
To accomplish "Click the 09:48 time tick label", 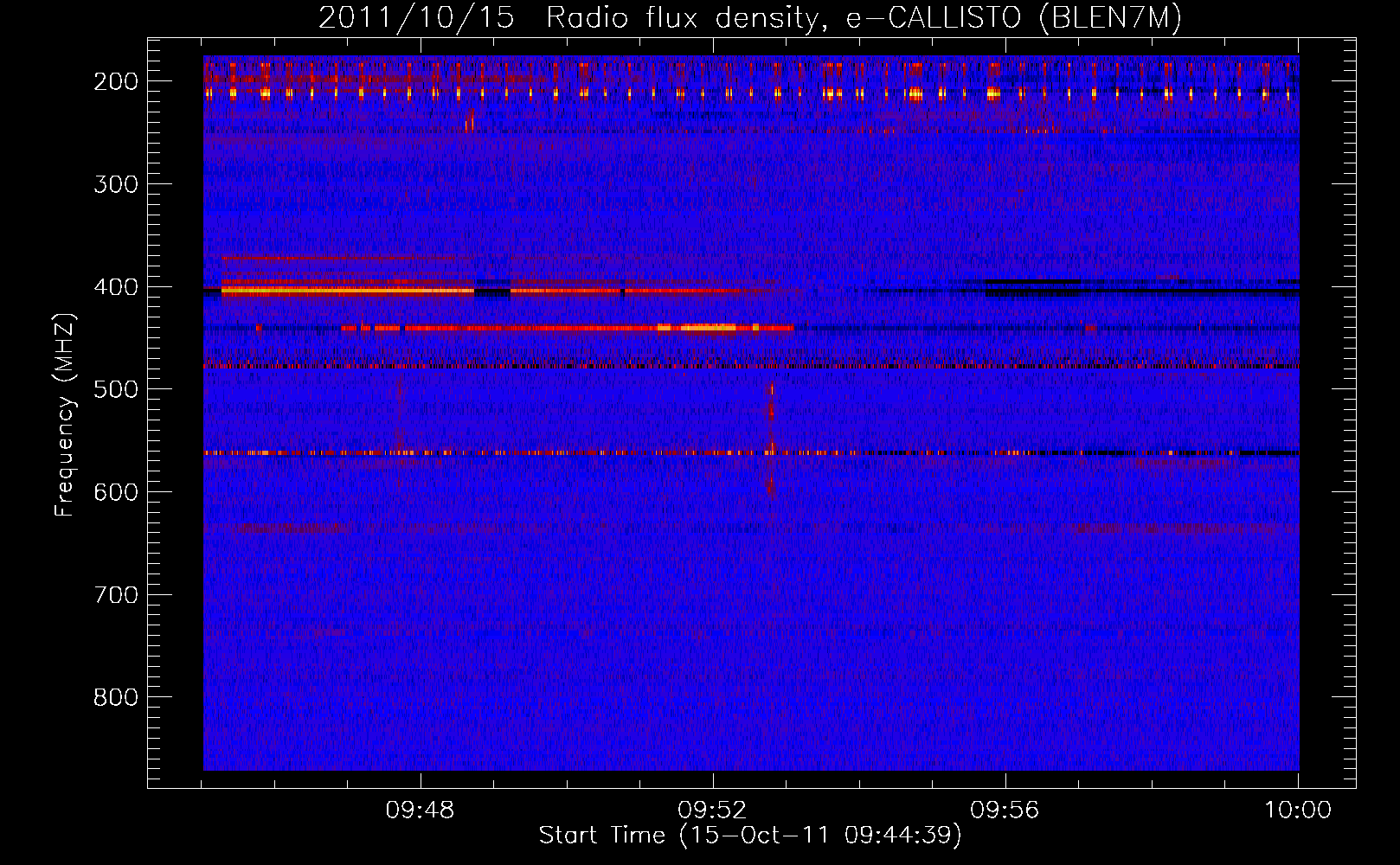I will point(421,811).
